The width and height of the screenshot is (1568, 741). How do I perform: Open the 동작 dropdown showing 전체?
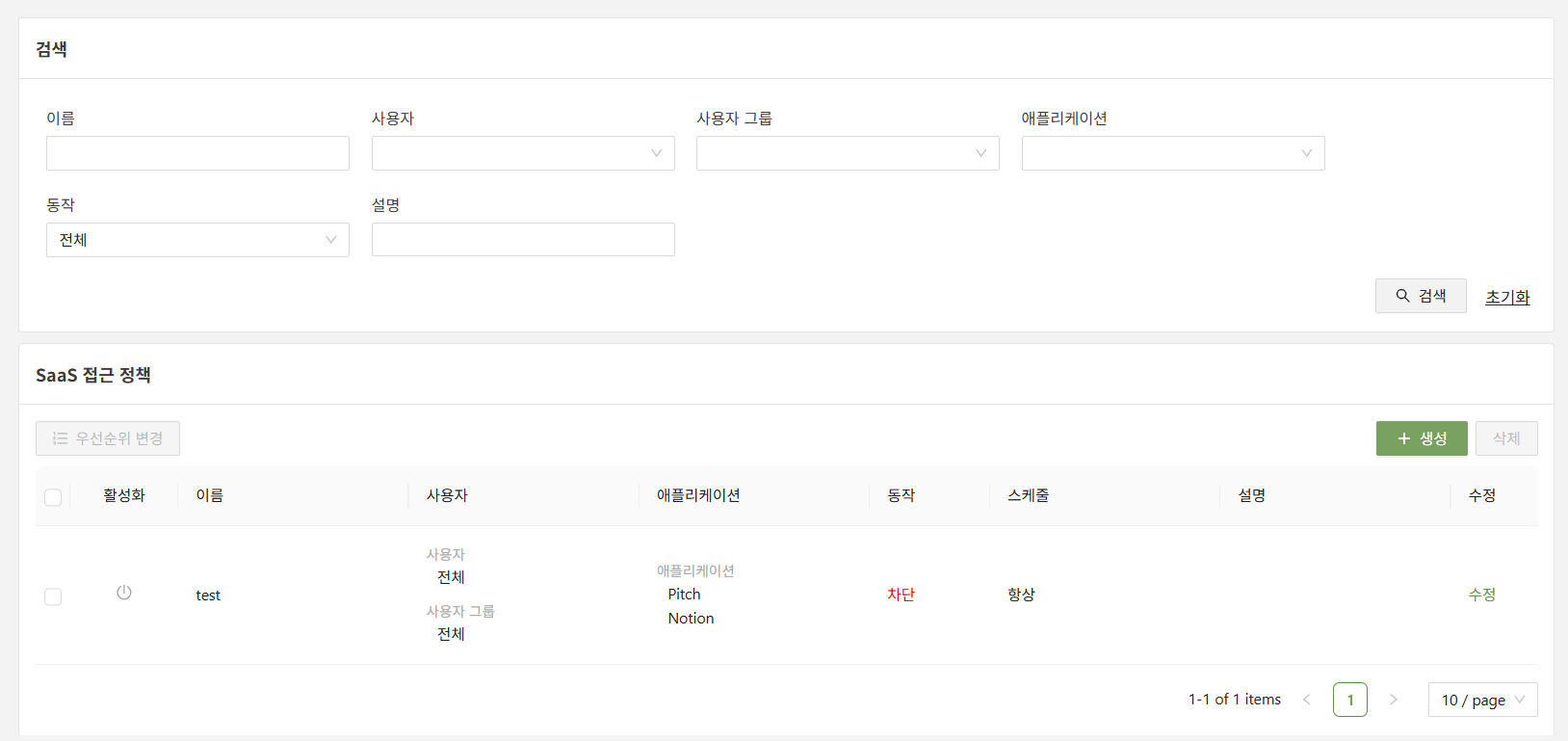197,240
